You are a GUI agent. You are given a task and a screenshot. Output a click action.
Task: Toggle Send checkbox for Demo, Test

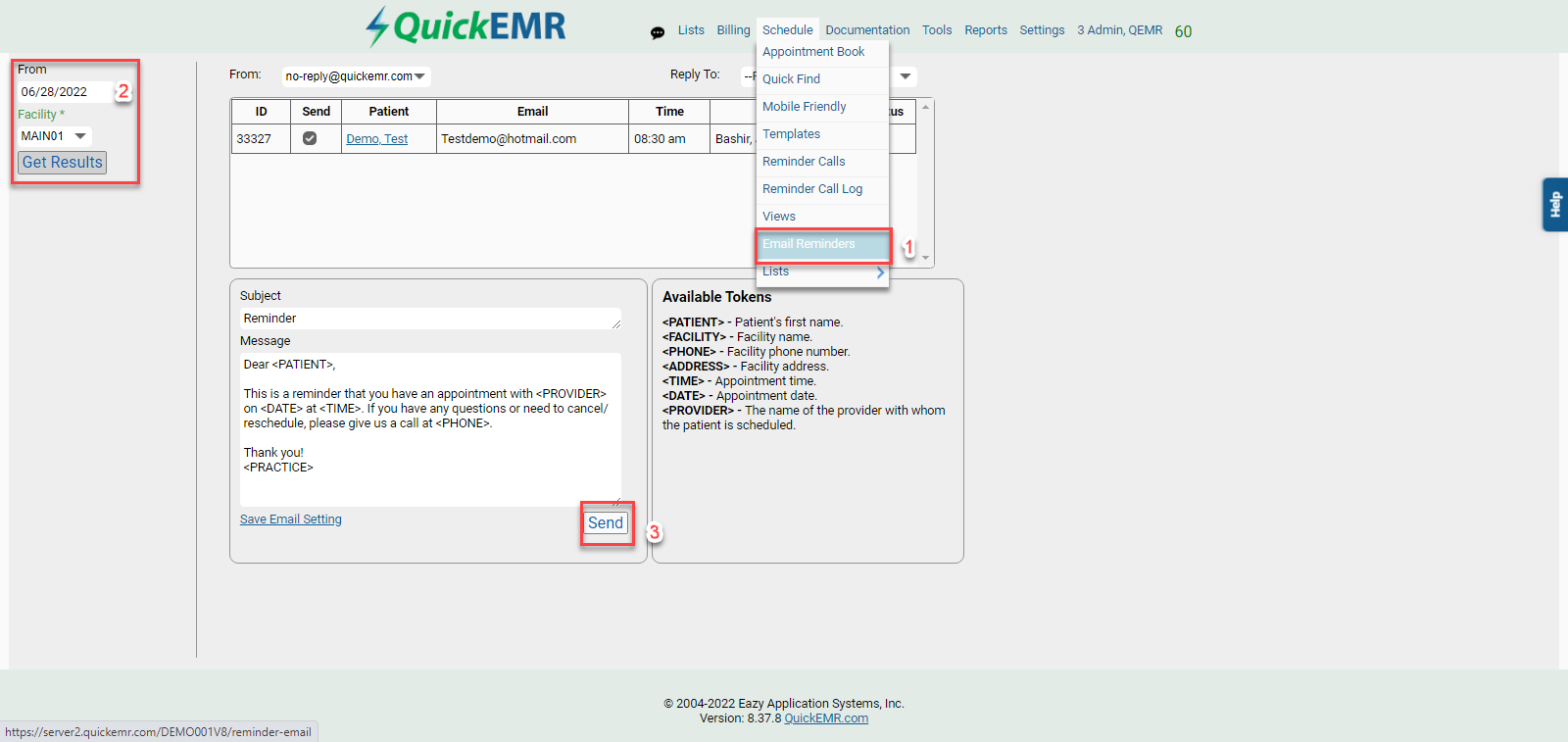click(310, 138)
